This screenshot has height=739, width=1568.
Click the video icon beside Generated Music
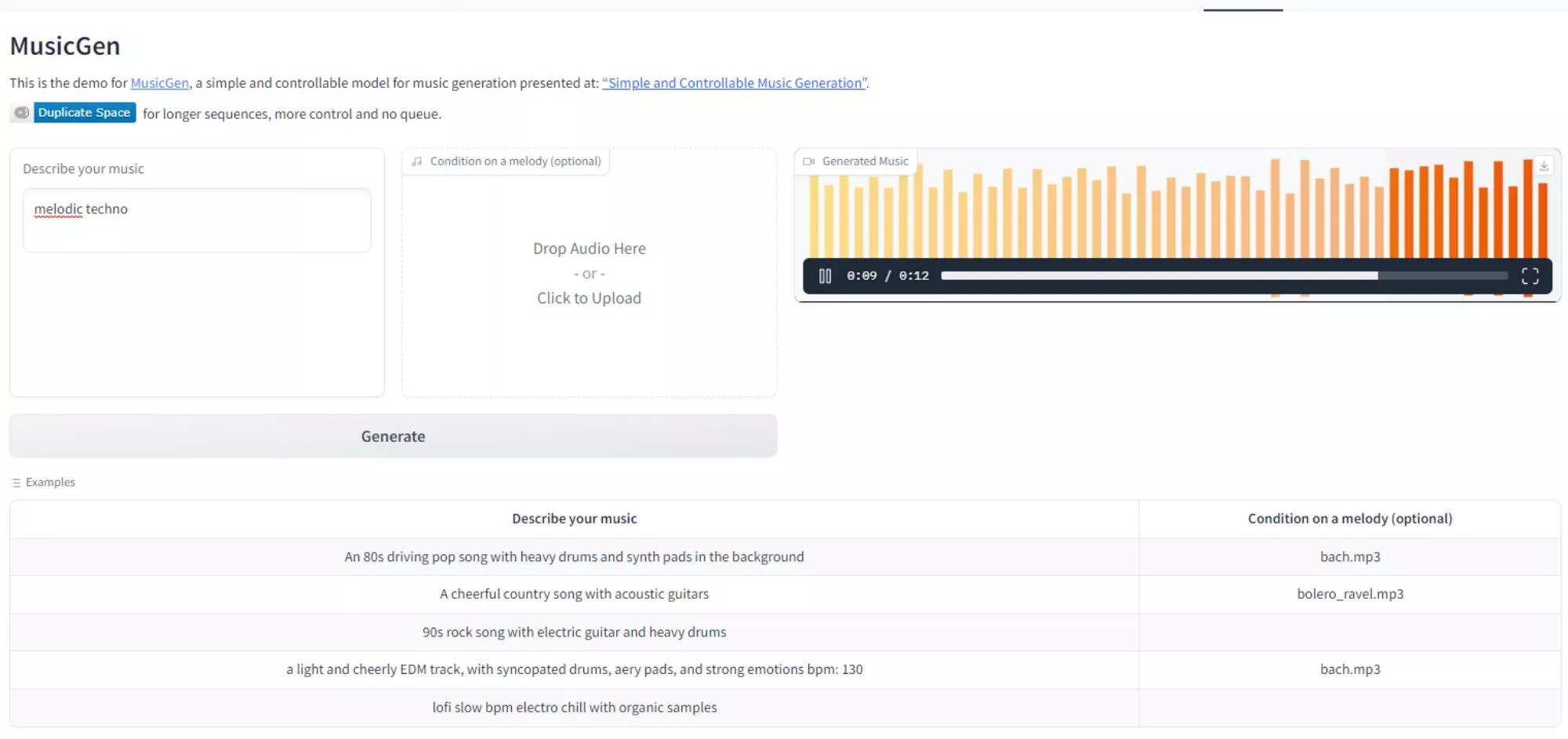(x=808, y=161)
